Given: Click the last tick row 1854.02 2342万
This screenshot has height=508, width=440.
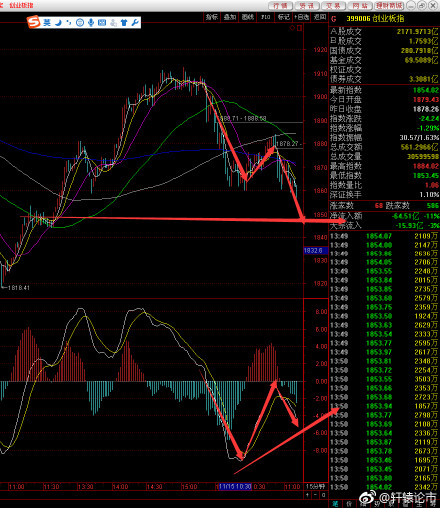Looking at the screenshot, I should pos(384,487).
